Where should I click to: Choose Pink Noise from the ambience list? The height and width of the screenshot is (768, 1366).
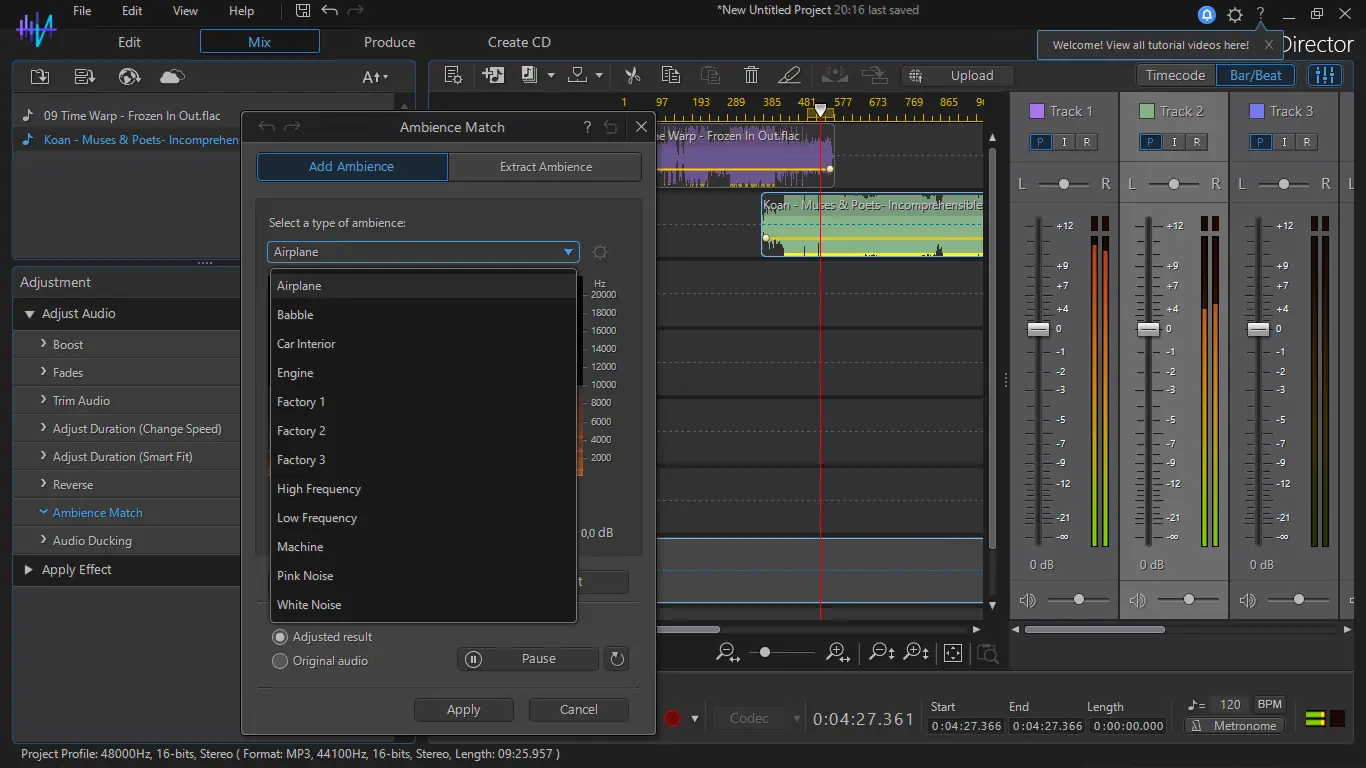(305, 576)
